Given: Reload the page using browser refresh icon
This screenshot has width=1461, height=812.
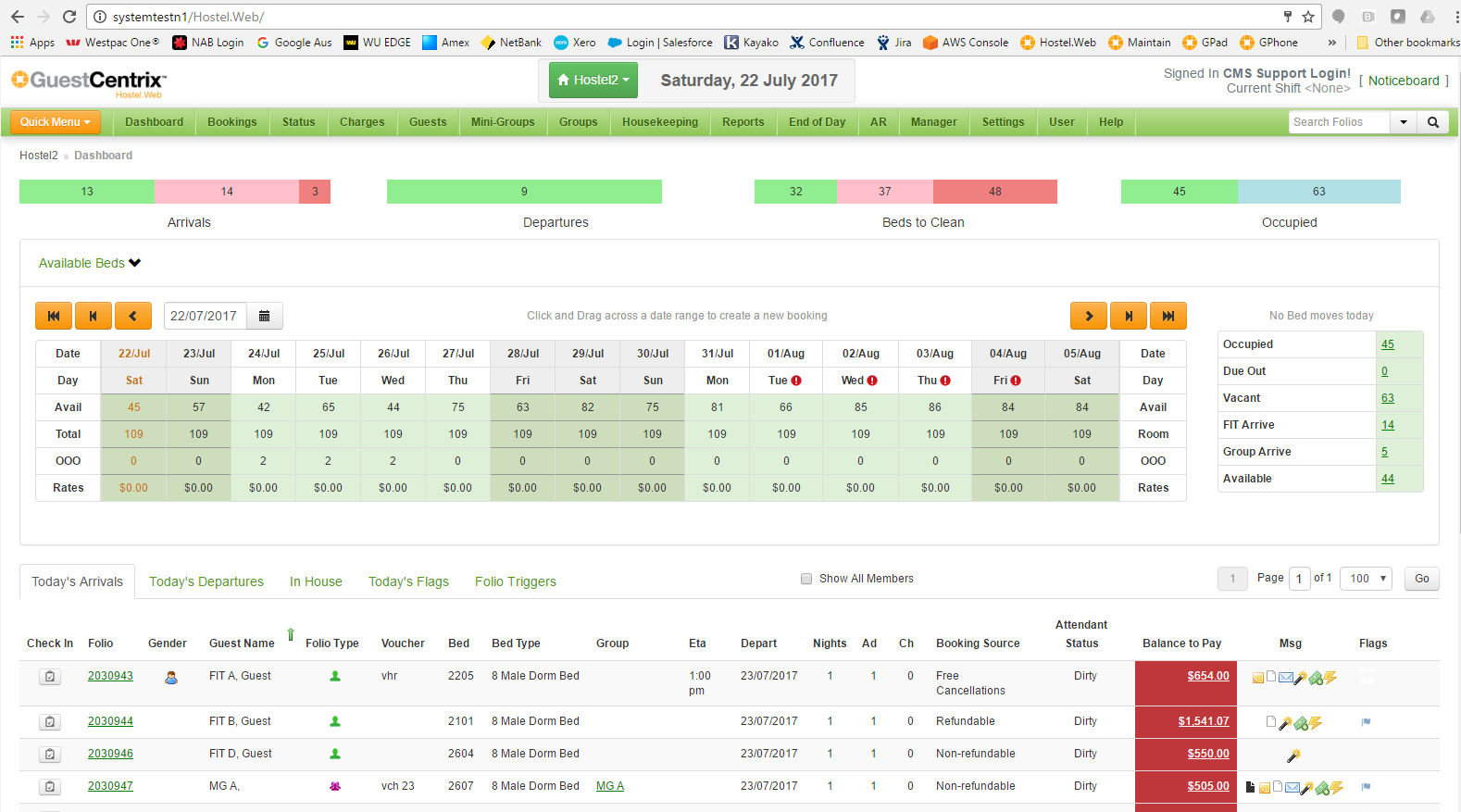Looking at the screenshot, I should (69, 17).
